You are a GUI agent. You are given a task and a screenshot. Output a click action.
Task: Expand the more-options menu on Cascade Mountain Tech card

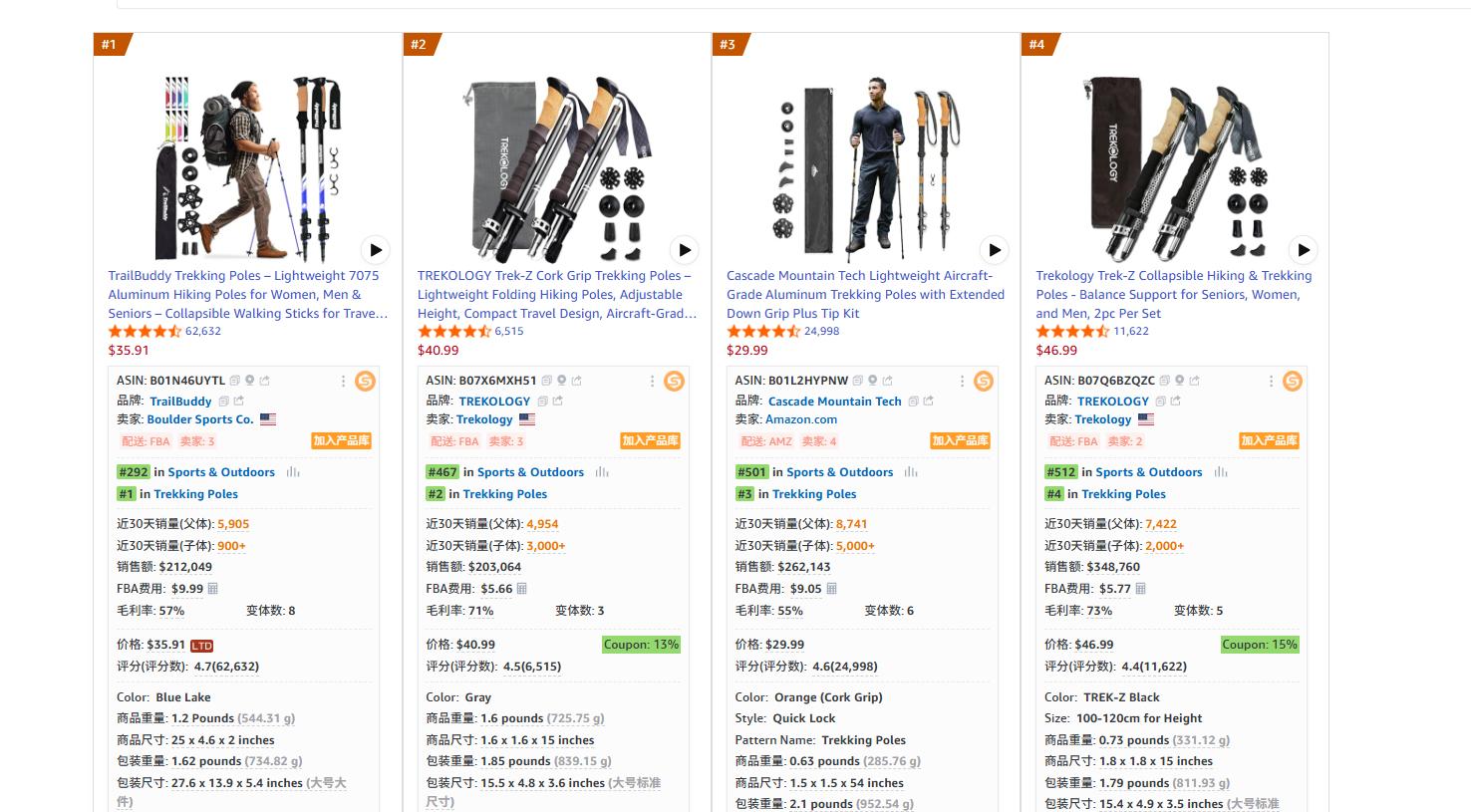(x=962, y=381)
